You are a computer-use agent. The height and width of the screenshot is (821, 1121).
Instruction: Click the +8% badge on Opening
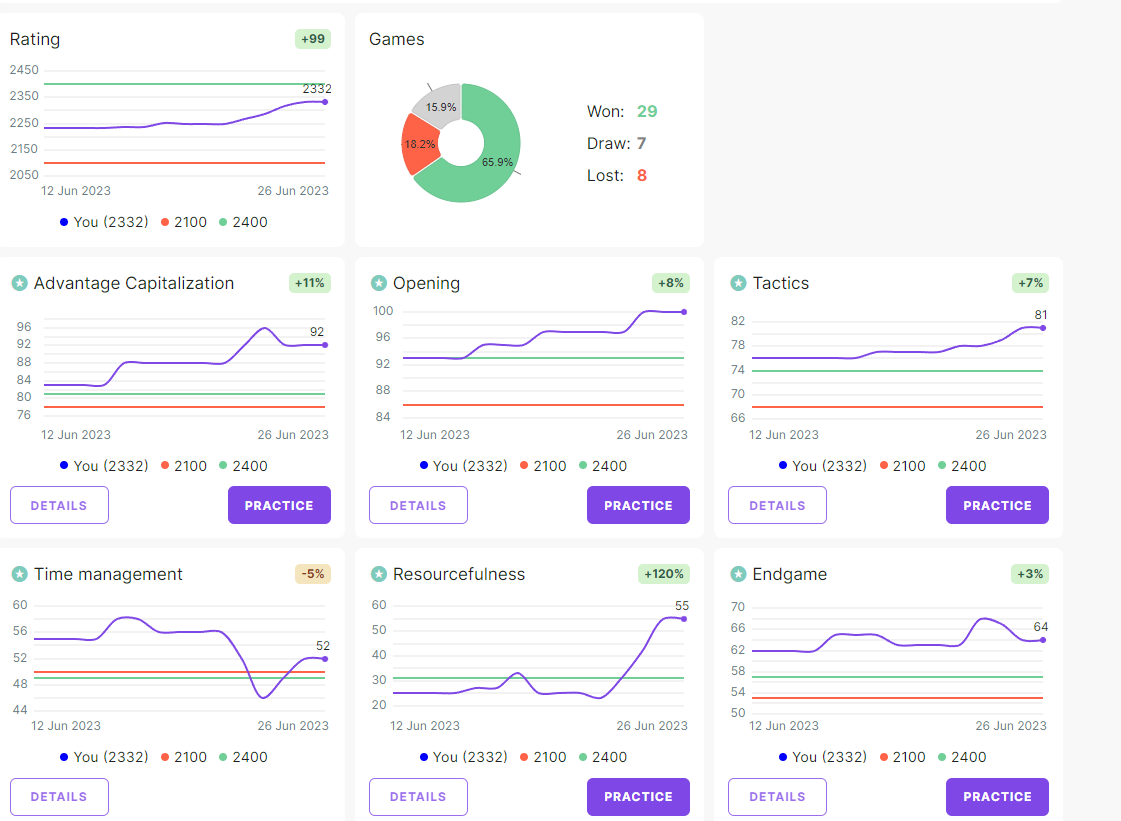pyautogui.click(x=671, y=283)
